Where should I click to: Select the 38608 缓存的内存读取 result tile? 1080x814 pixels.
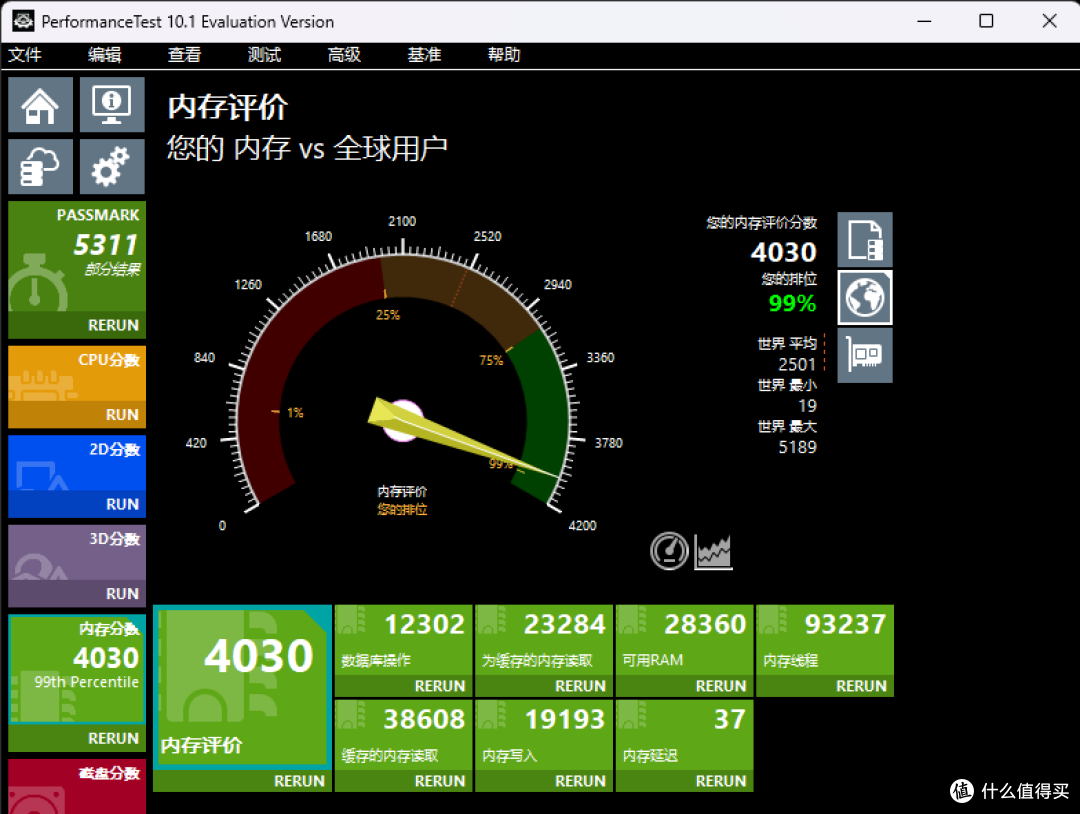pos(404,735)
